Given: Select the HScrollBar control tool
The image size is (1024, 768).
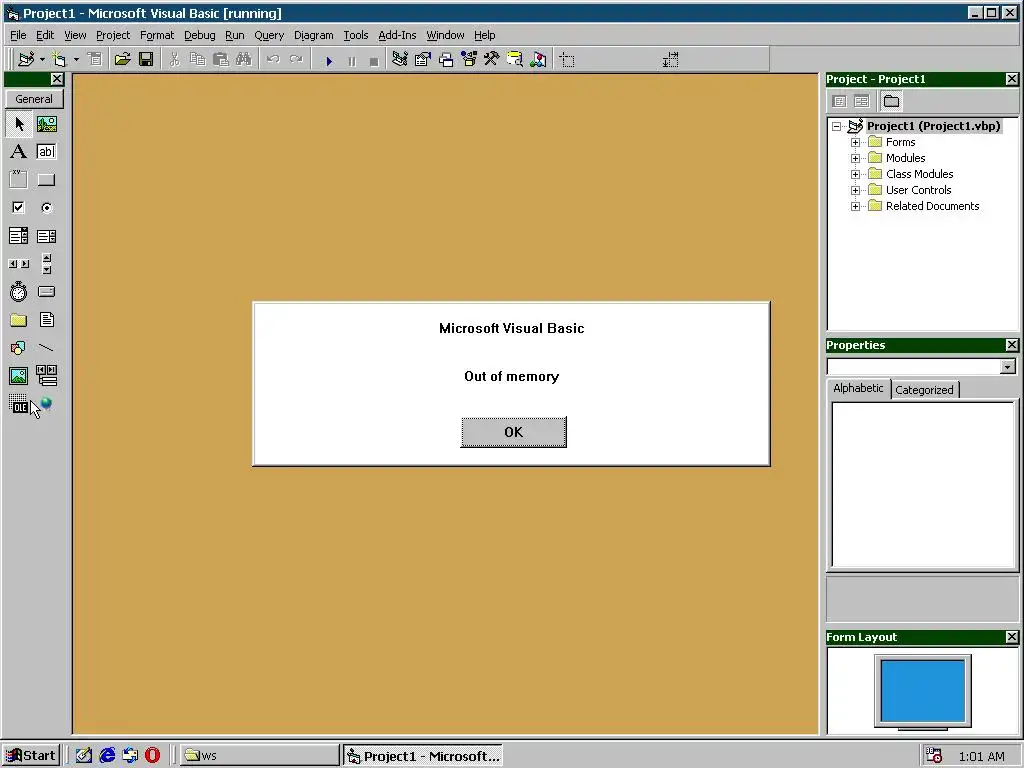Looking at the screenshot, I should (19, 264).
